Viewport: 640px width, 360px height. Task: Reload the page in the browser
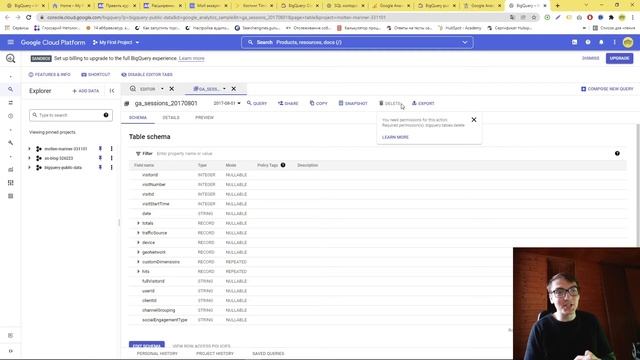tap(29, 18)
